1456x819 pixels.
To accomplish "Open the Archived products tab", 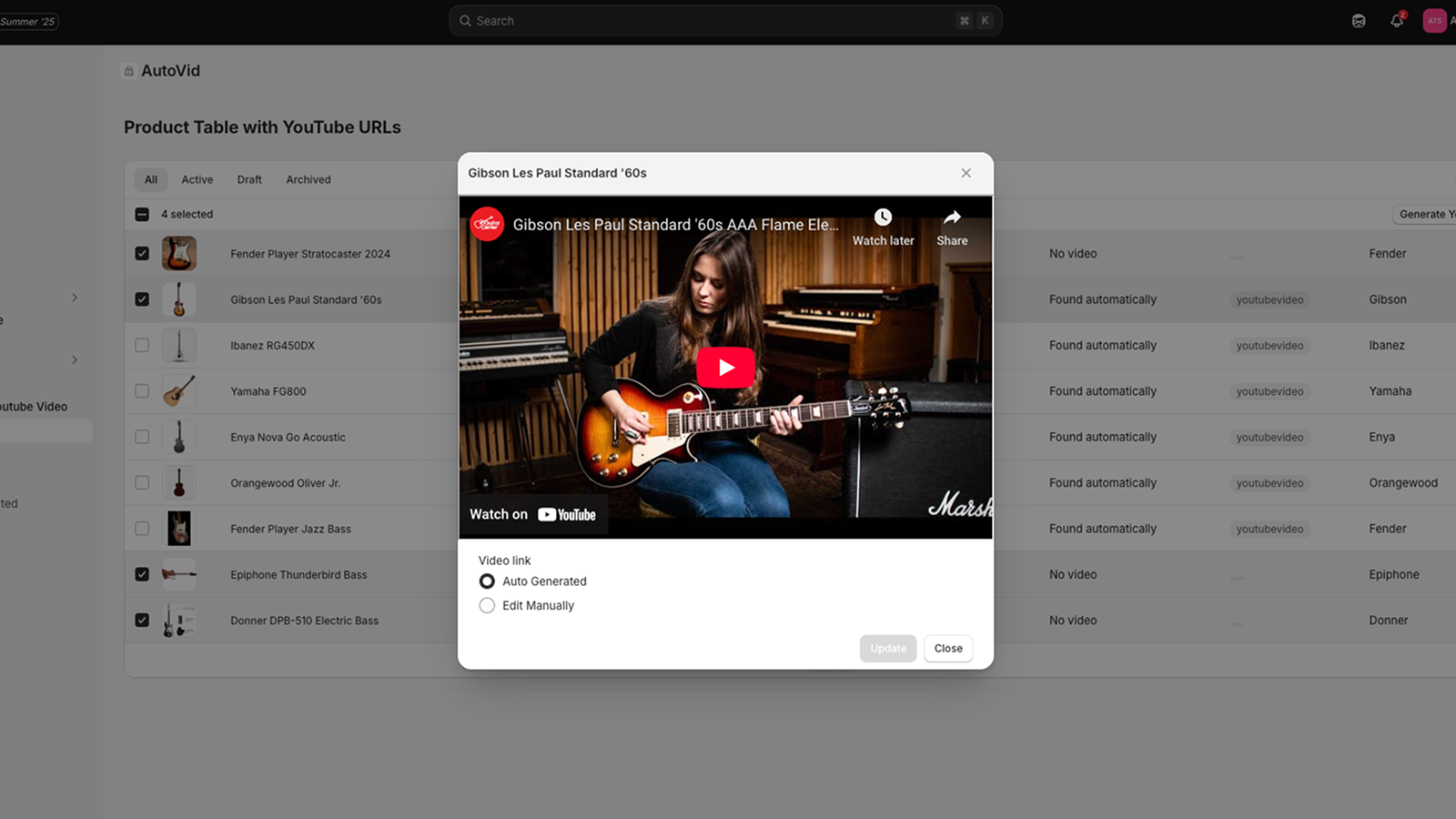I will pyautogui.click(x=308, y=179).
